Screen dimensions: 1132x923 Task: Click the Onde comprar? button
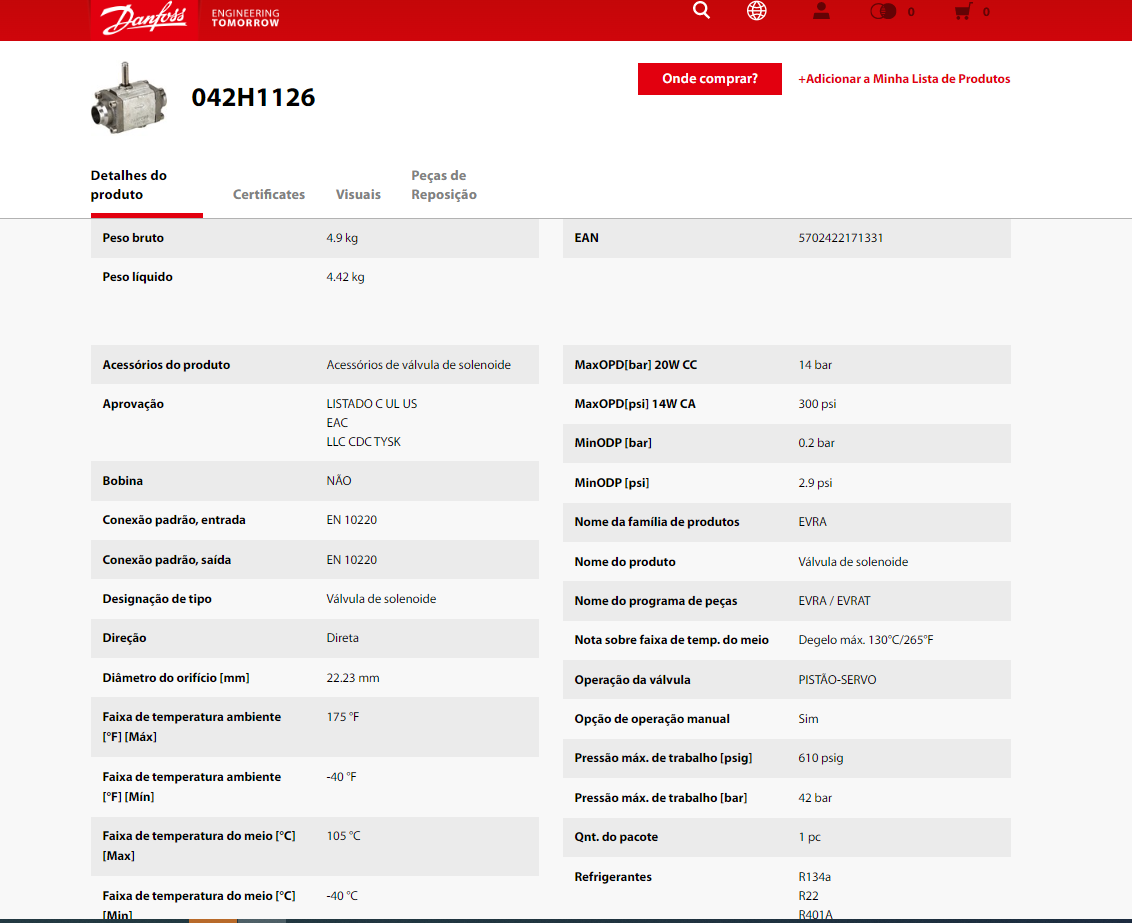point(710,79)
